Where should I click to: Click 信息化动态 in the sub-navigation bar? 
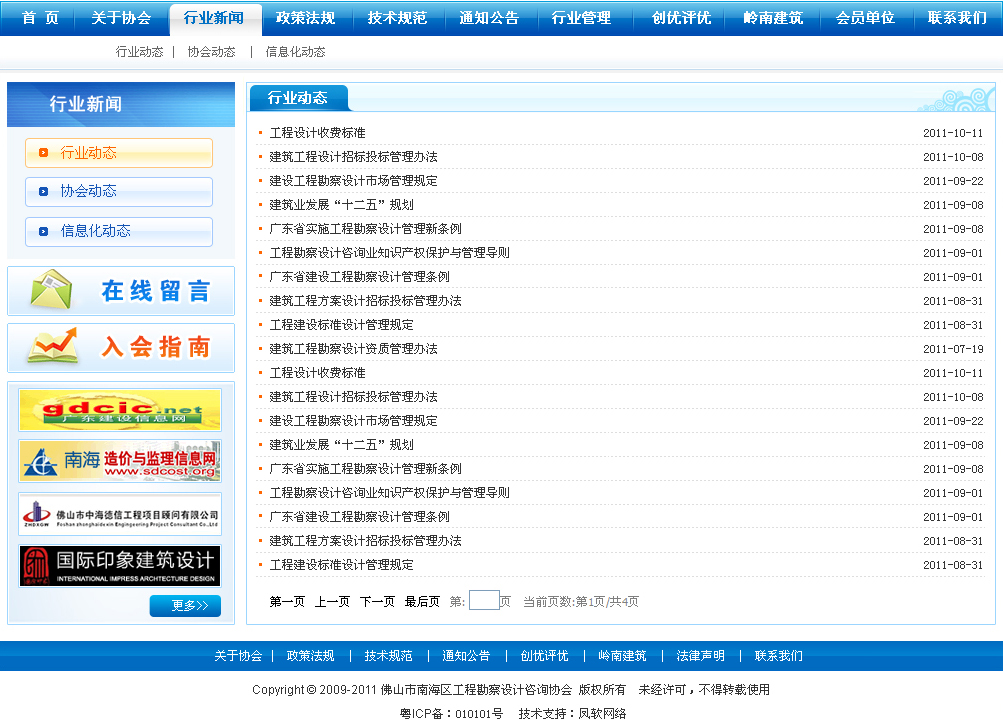point(295,52)
